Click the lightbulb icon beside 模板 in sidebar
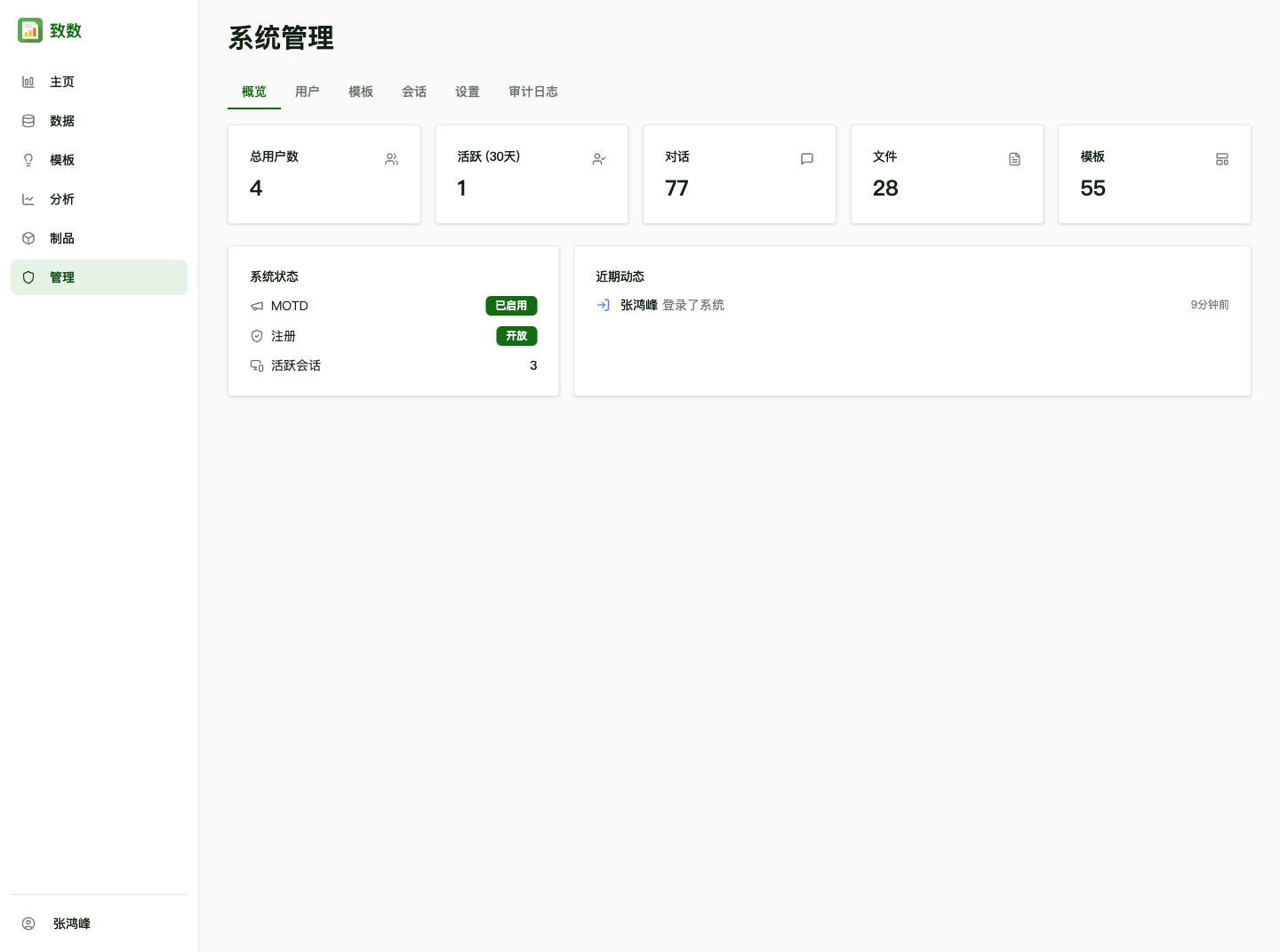The height and width of the screenshot is (952, 1280). (x=28, y=160)
